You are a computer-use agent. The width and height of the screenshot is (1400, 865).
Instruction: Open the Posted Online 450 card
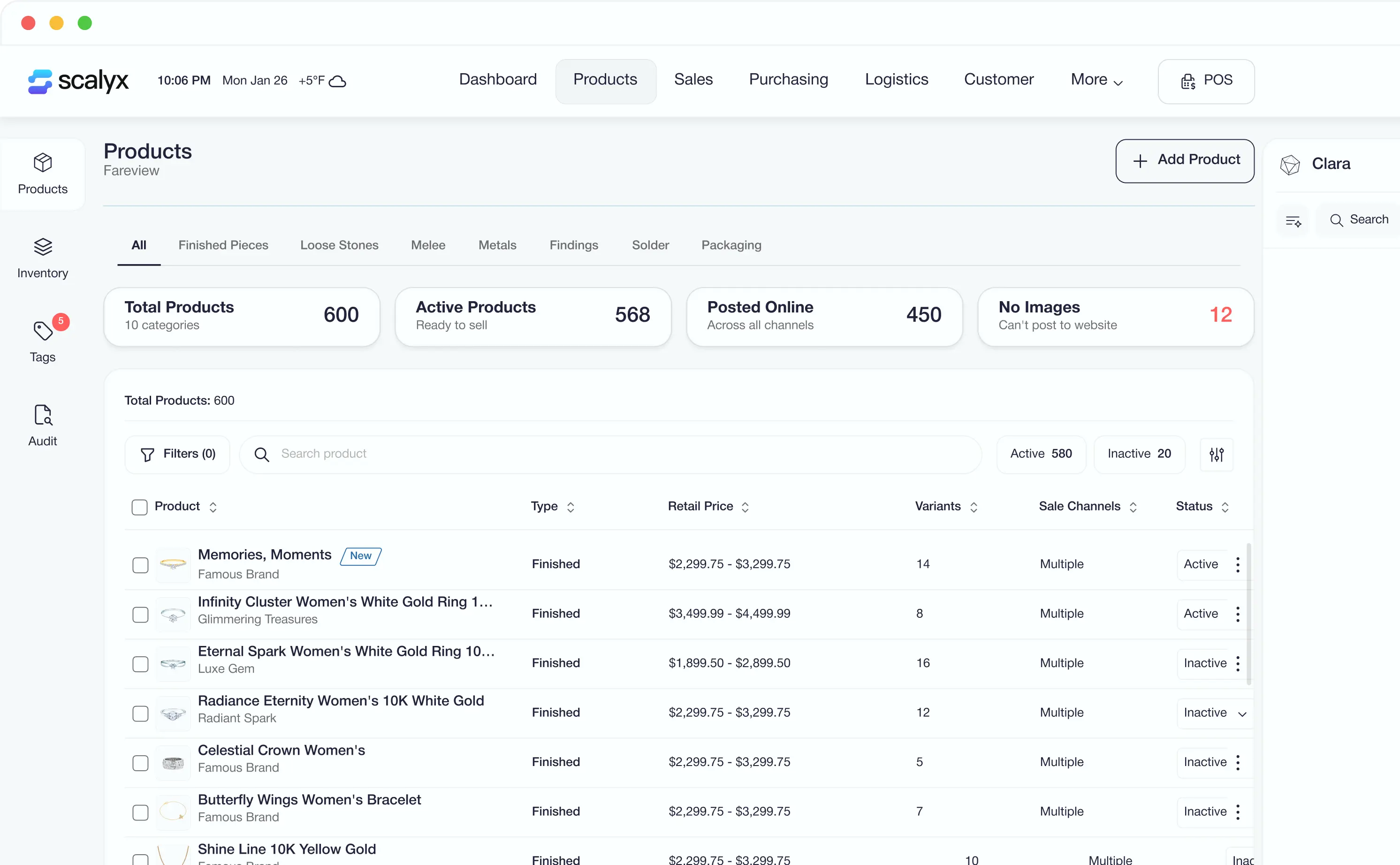(824, 316)
